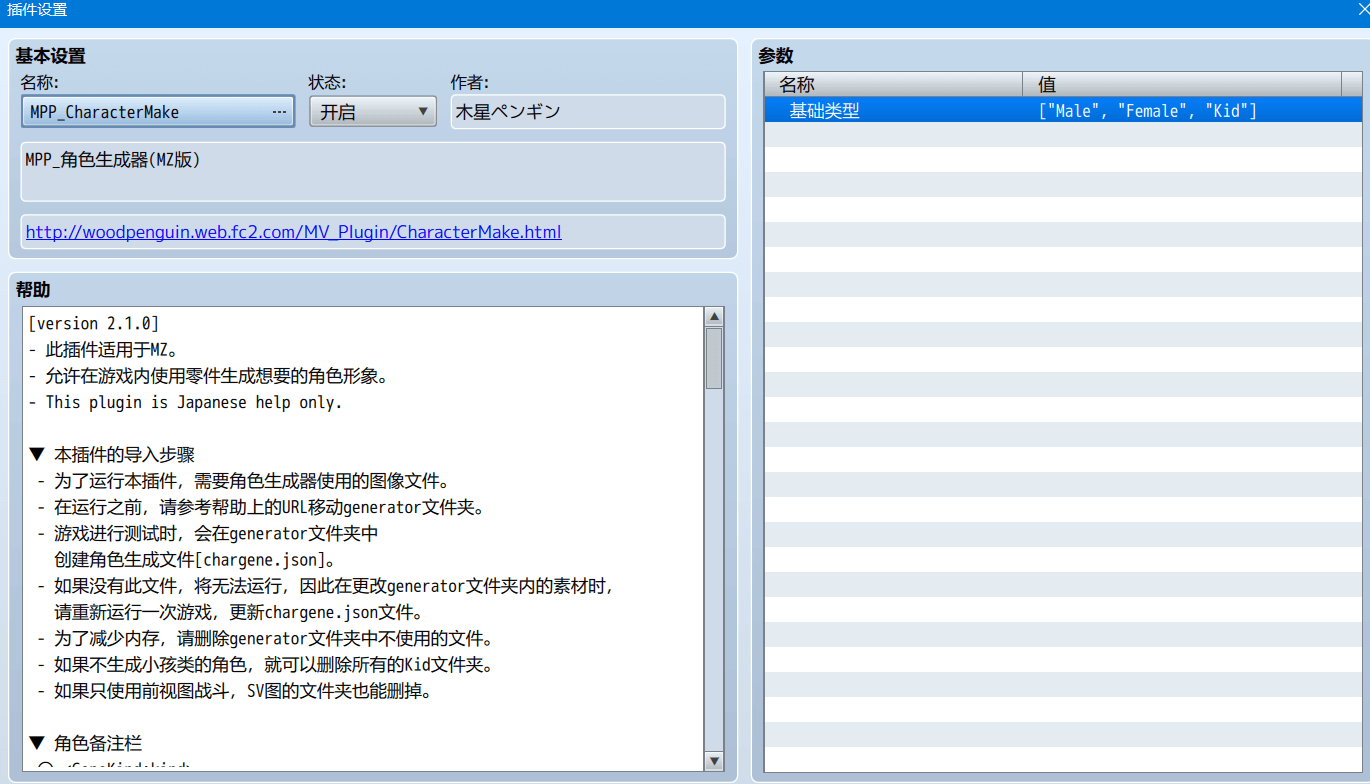Click the "[version 2.1.0]" line in help
Viewport: 1370px width, 784px height.
pyautogui.click(x=94, y=324)
